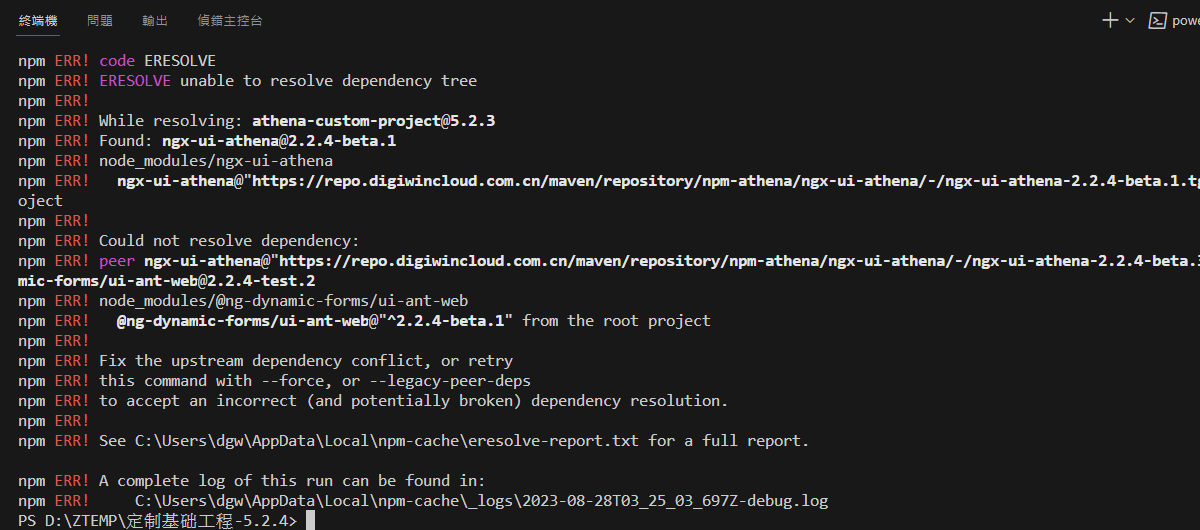Click athena-custom-project@5.2.3 package name

(374, 121)
